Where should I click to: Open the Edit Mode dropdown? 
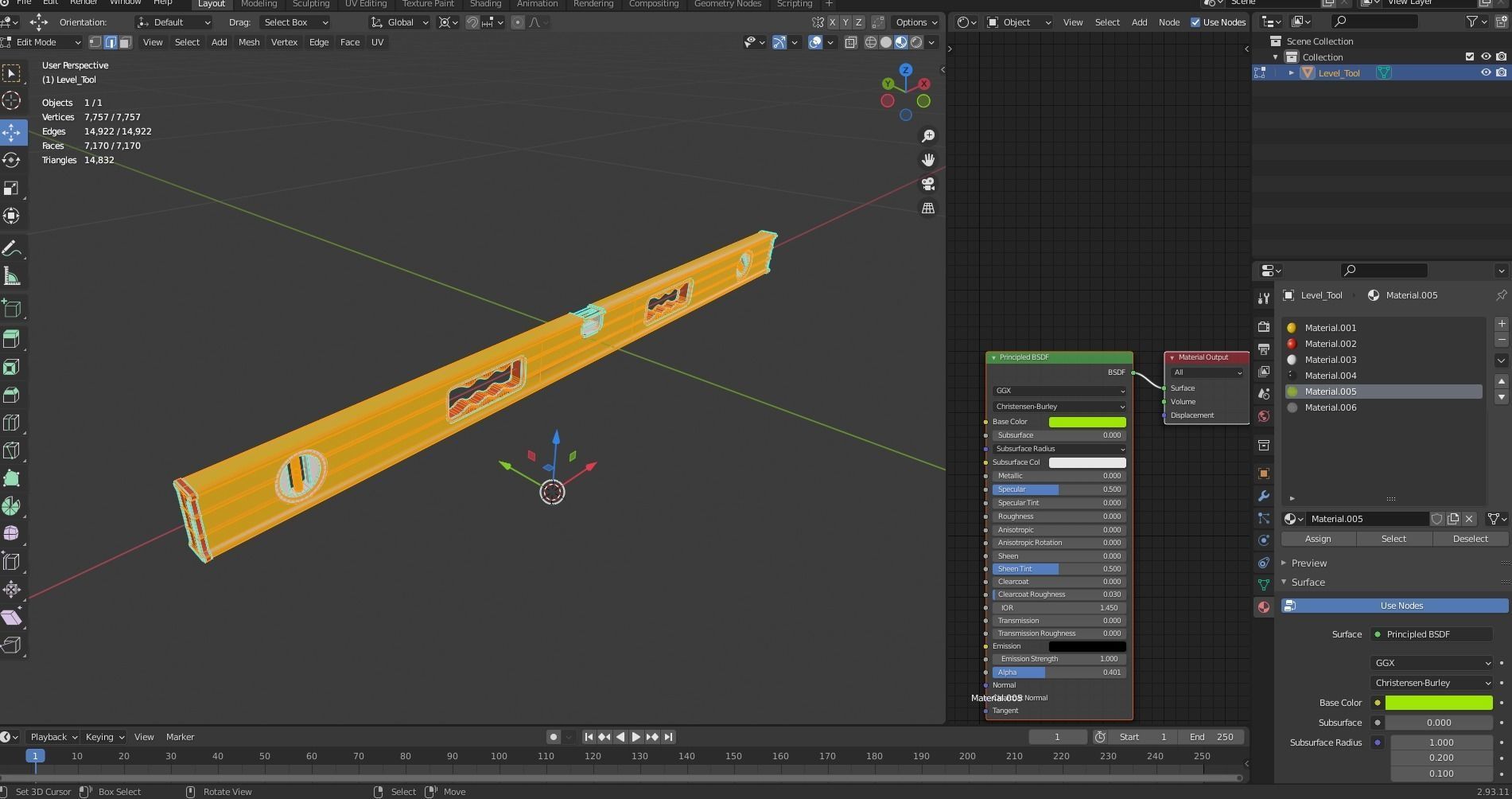tap(41, 42)
